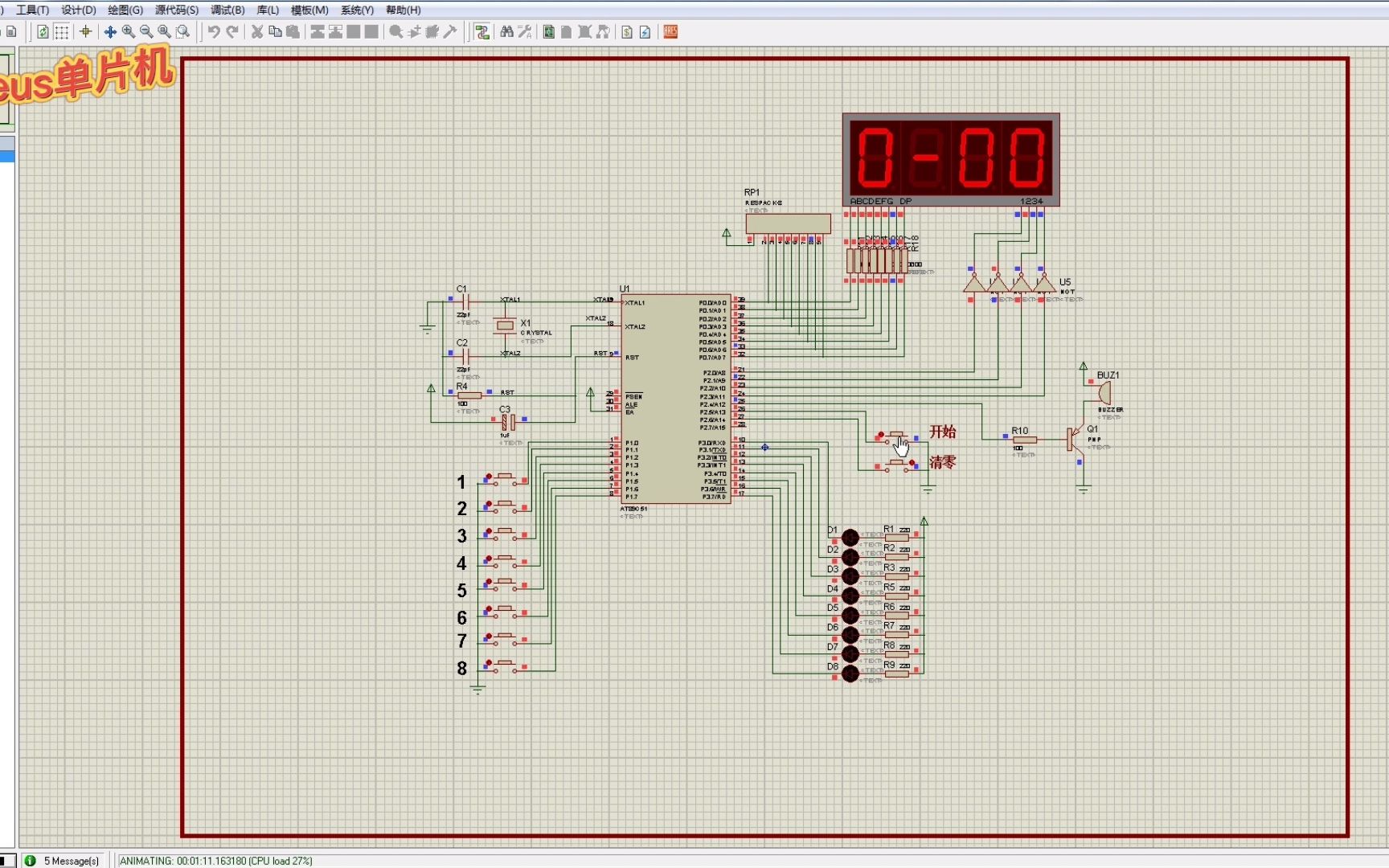Select the Set Origin crosshair icon
This screenshot has width=1389, height=868.
click(85, 32)
